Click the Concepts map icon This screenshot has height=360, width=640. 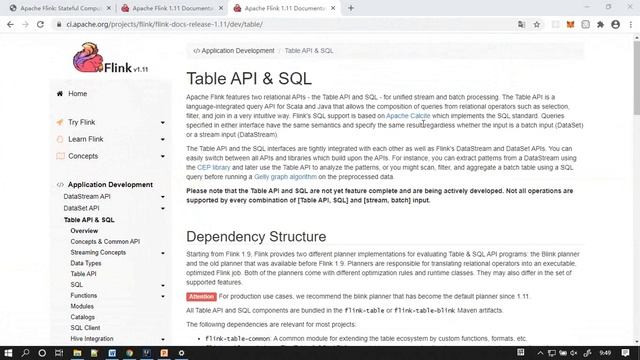(x=60, y=156)
